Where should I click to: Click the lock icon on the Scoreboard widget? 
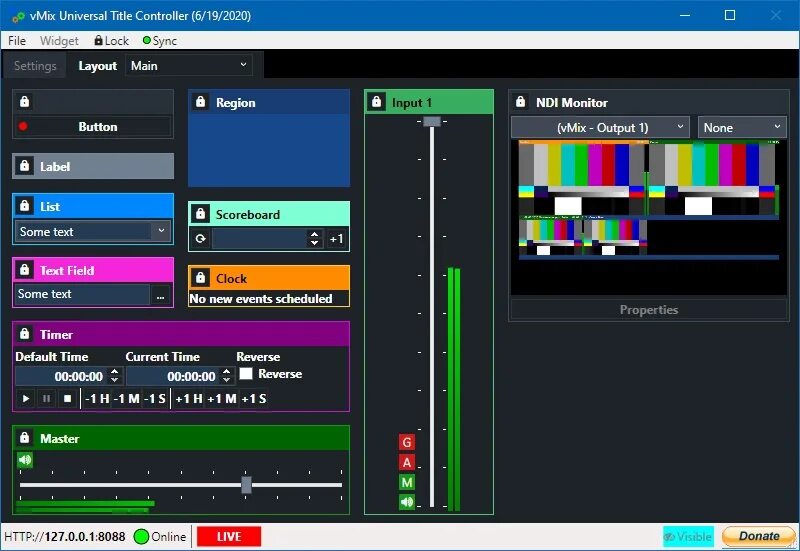201,214
